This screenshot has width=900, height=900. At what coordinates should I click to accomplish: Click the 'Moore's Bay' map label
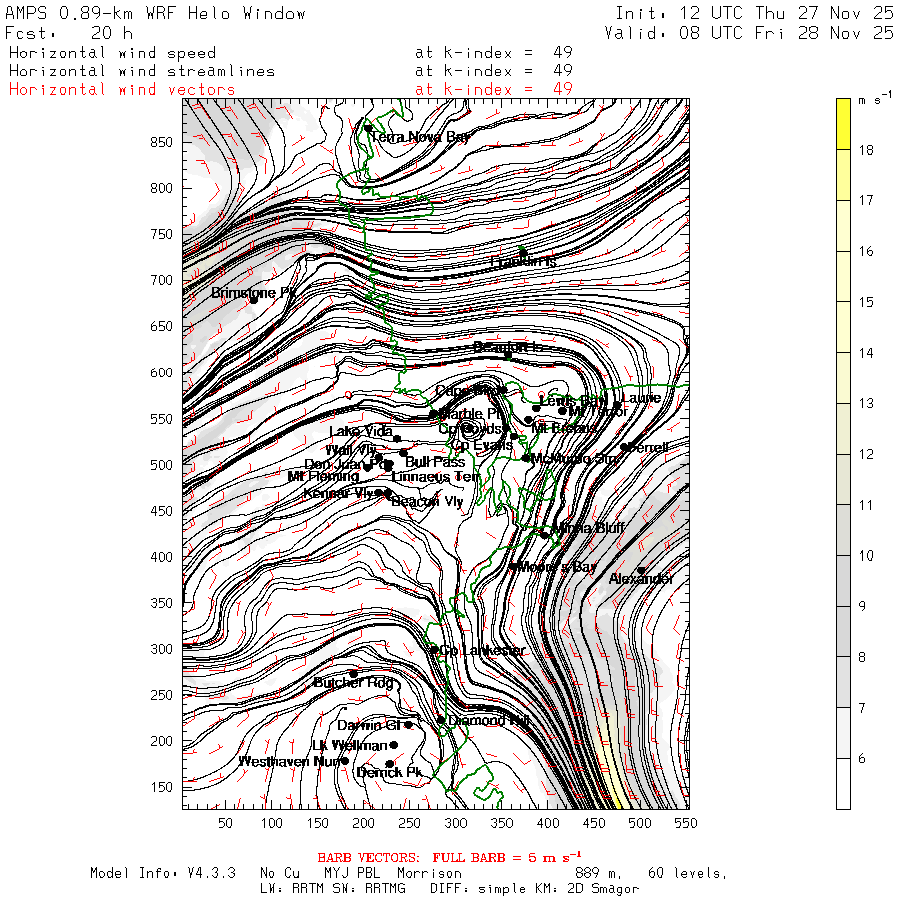(x=557, y=567)
